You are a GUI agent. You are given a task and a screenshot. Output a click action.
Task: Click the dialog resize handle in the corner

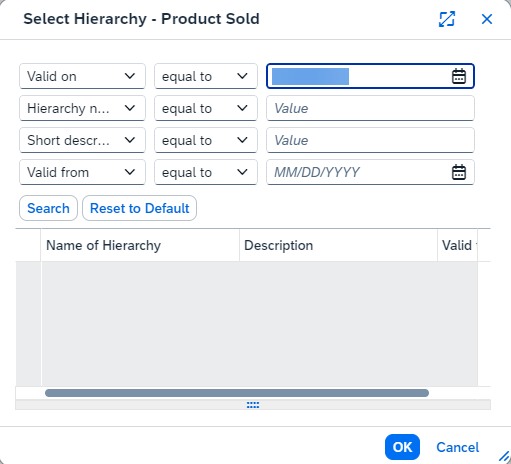tap(504, 457)
